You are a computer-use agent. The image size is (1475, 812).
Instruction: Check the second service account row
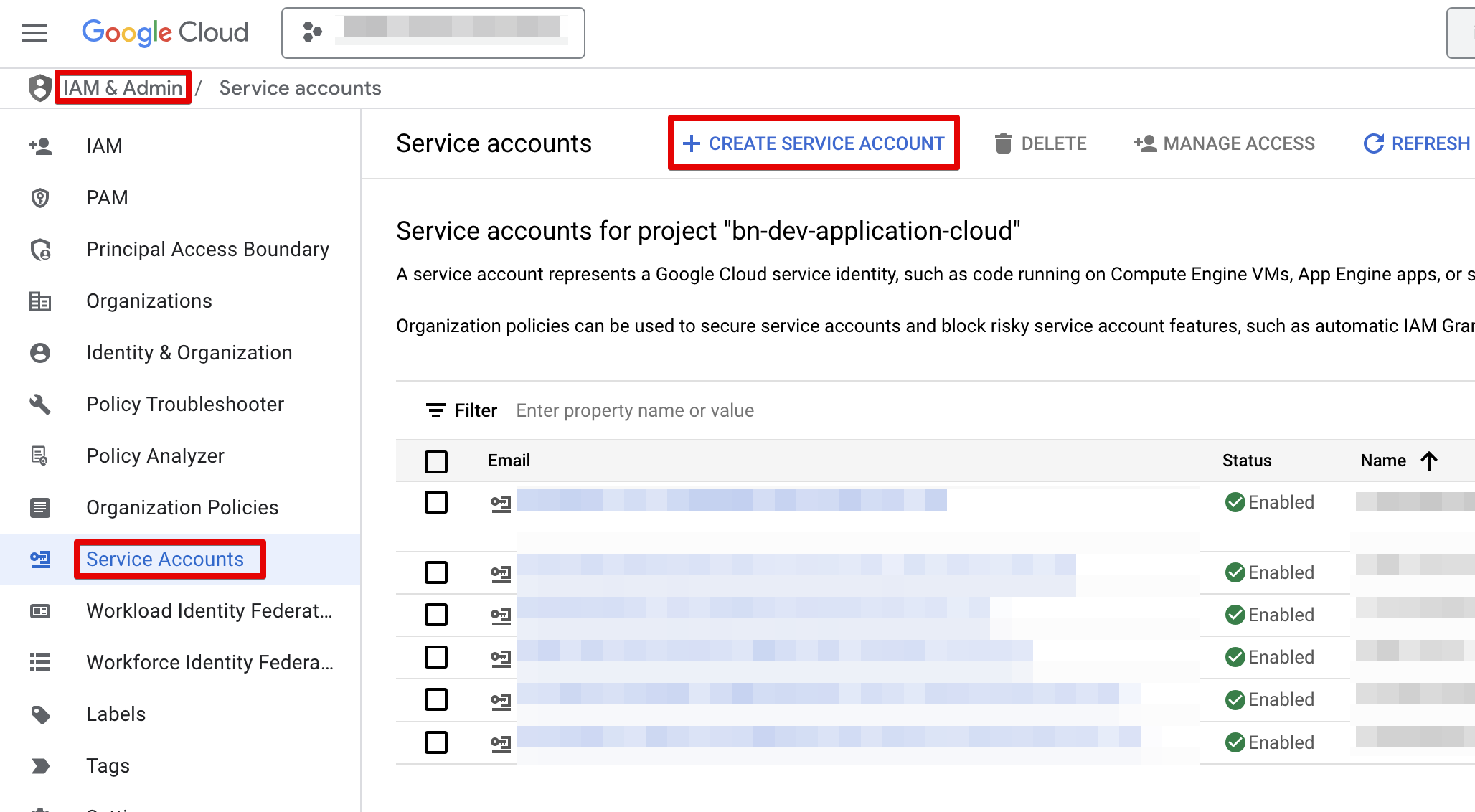tap(436, 572)
